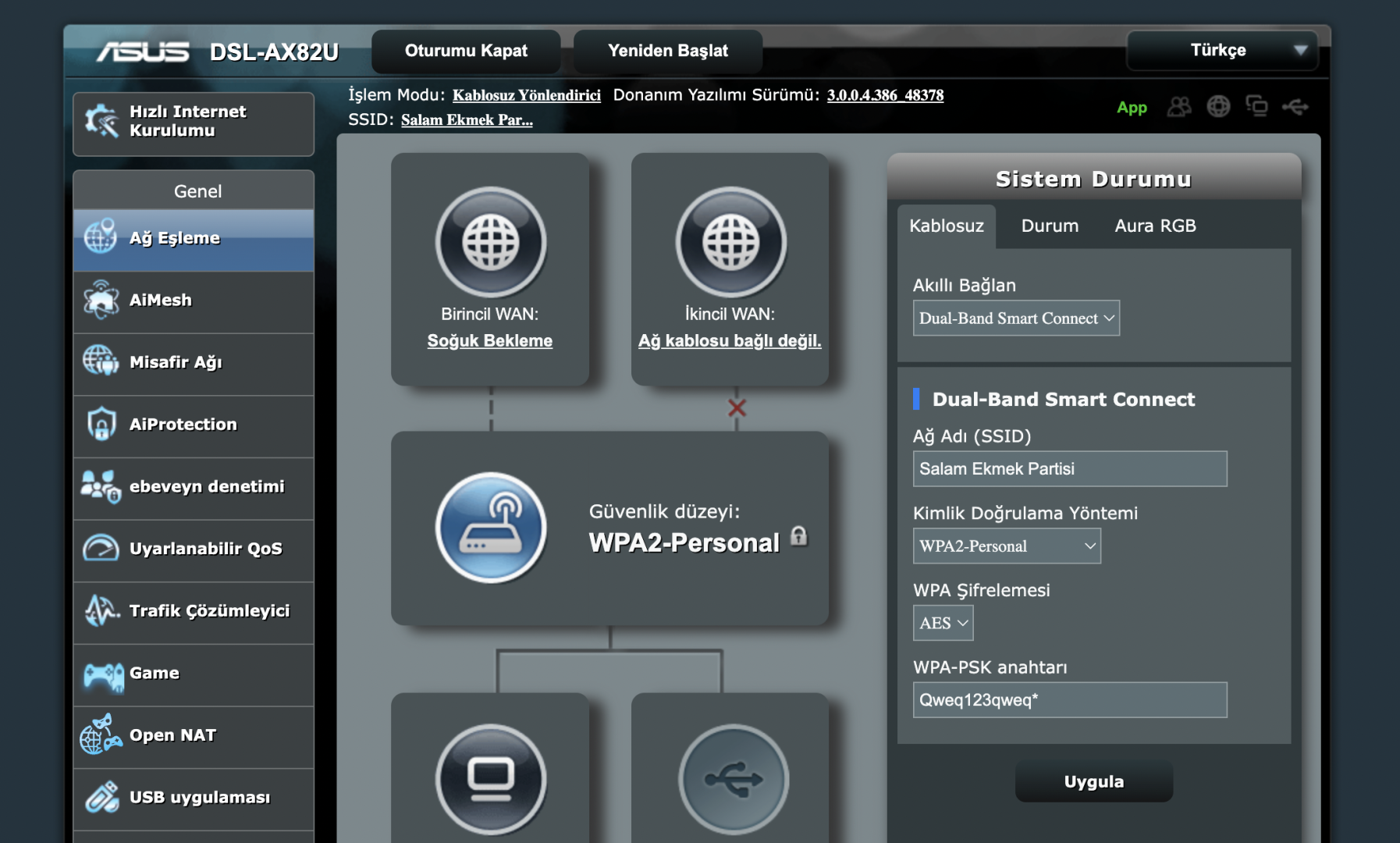The image size is (1400, 843).
Task: Switch to the Aura RGB tab
Action: pos(1155,226)
